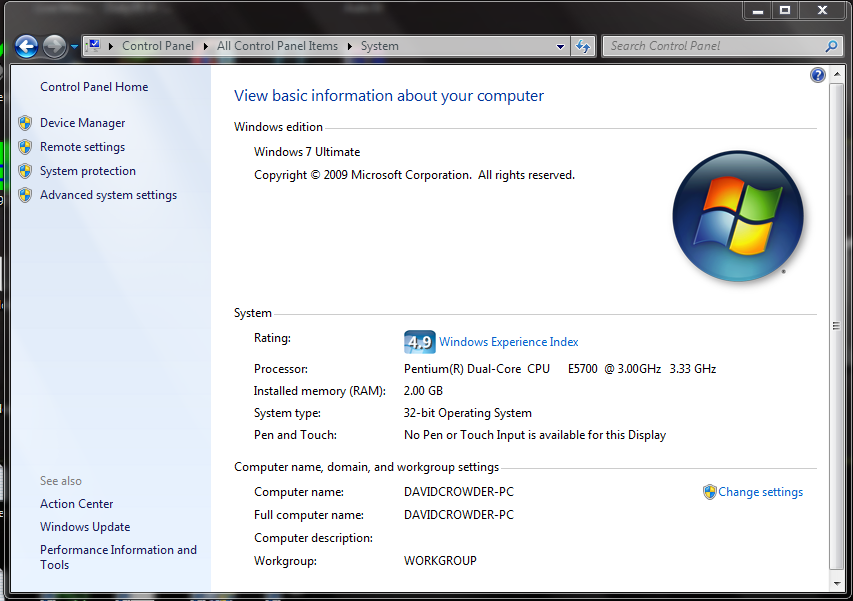
Task: Click the shield icon beside Remote settings
Action: click(x=25, y=147)
